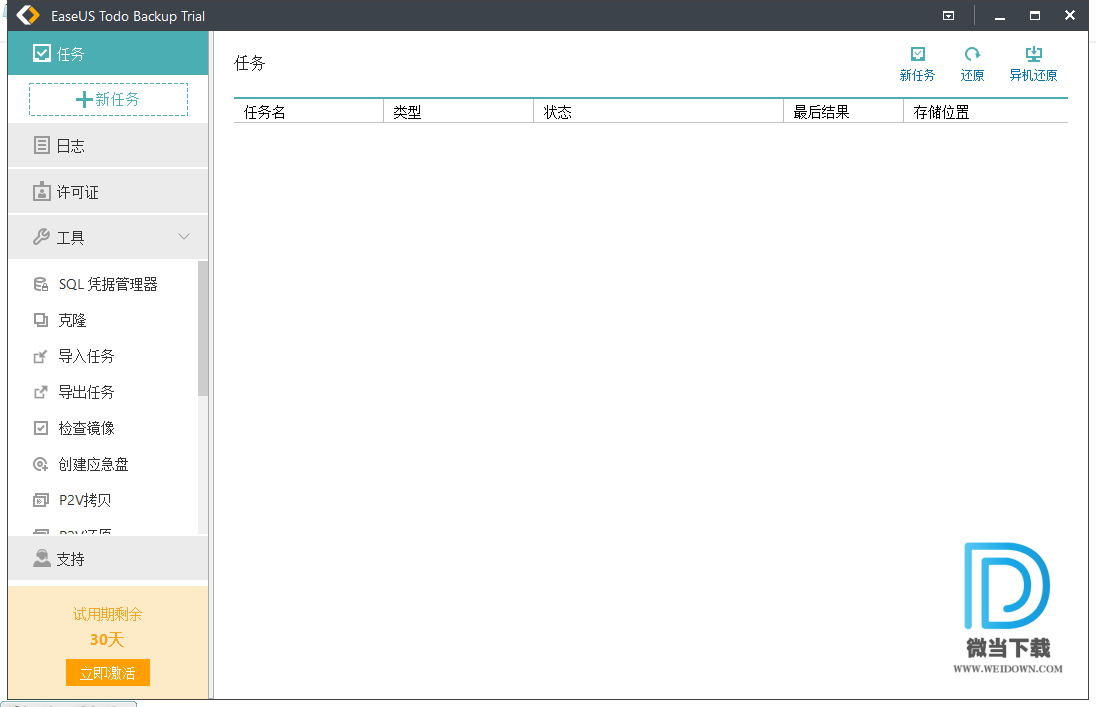The height and width of the screenshot is (707, 1096).
Task: Sort by 类型 column header
Action: tap(459, 112)
